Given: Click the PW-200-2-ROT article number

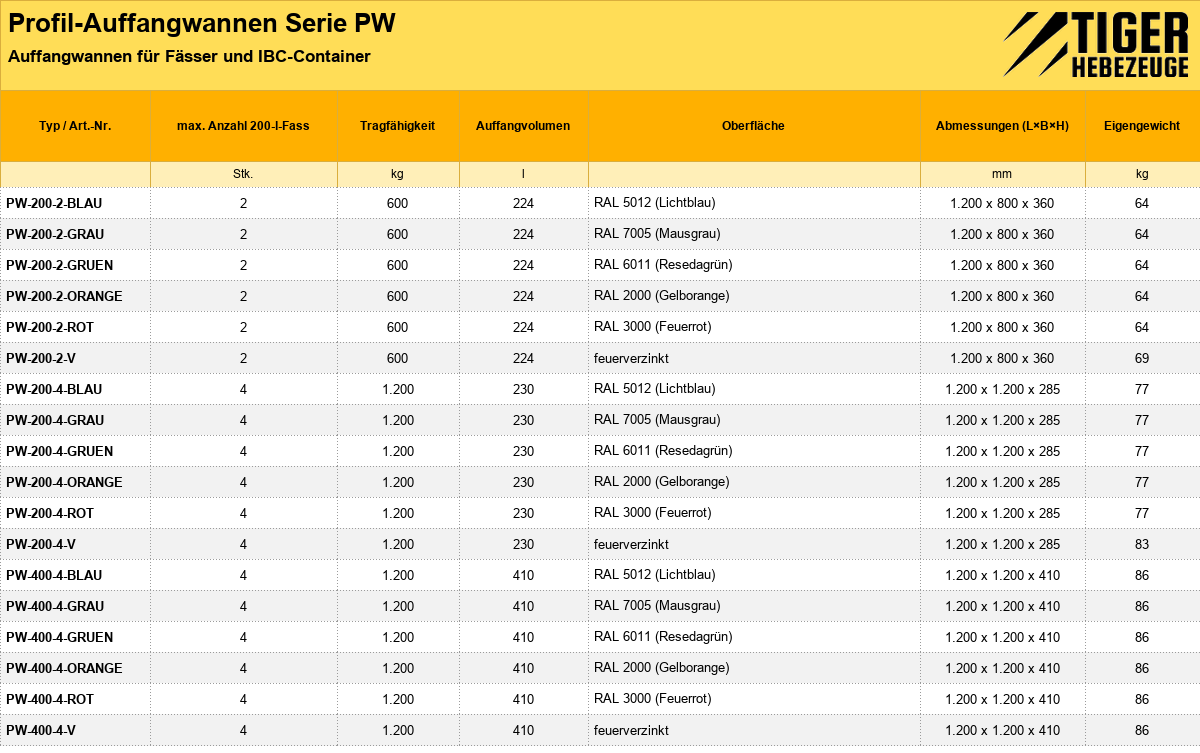Looking at the screenshot, I should 50,327.
